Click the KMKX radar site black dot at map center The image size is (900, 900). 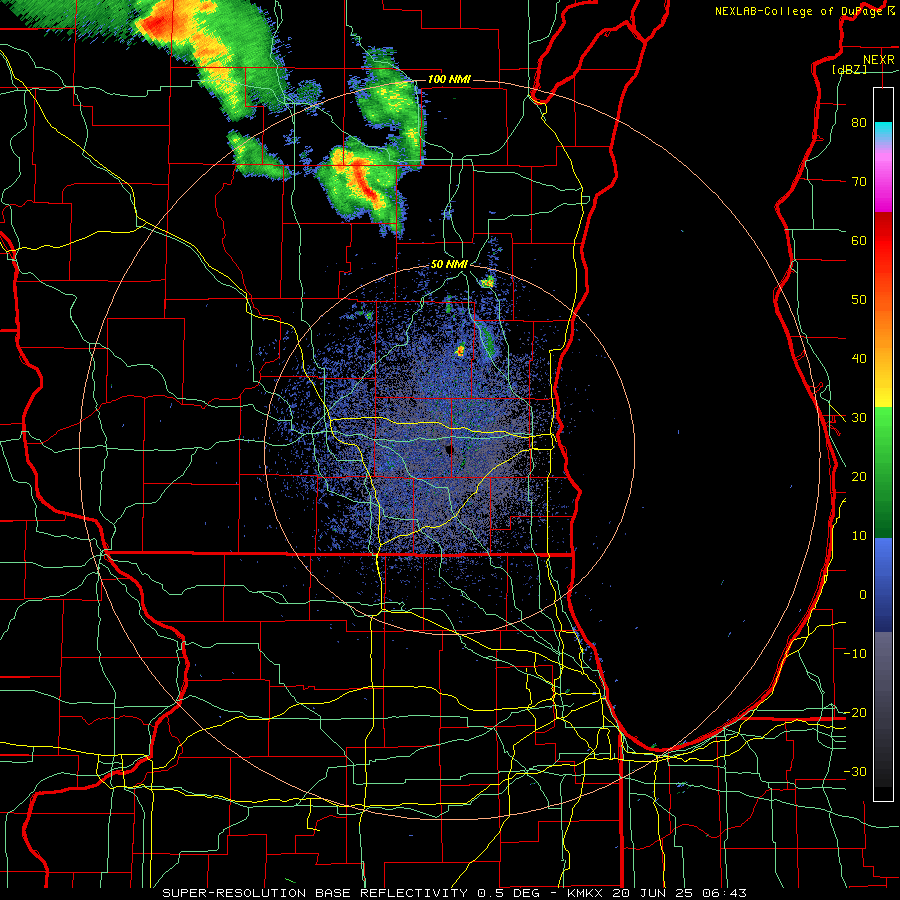(449, 449)
